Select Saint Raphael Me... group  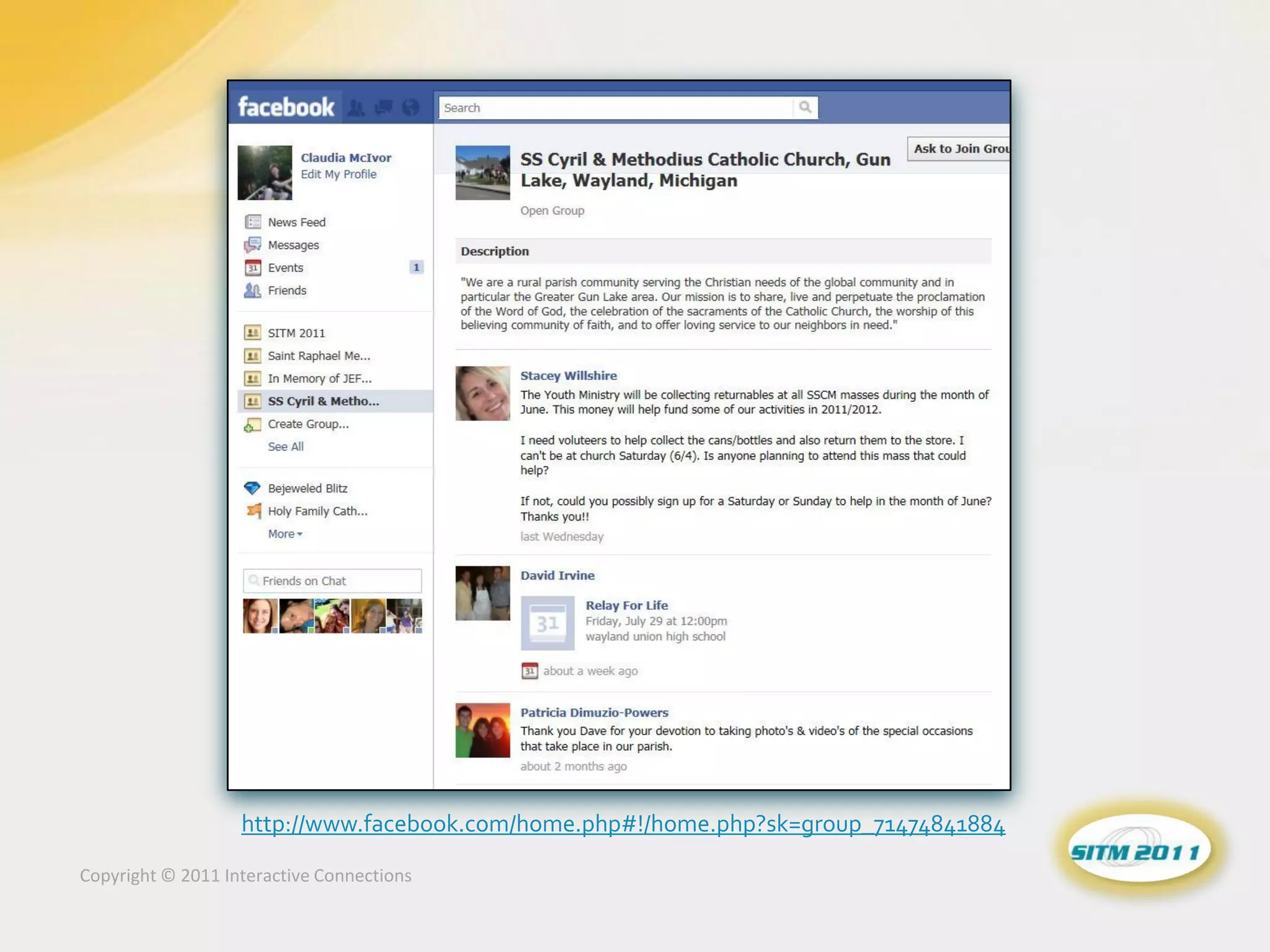pos(319,356)
